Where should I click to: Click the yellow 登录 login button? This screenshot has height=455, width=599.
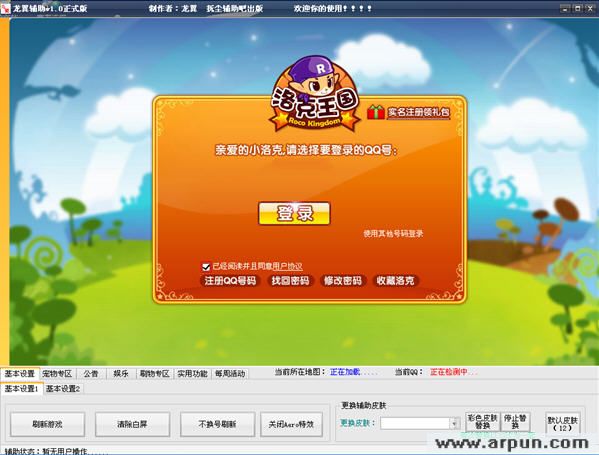coord(294,213)
